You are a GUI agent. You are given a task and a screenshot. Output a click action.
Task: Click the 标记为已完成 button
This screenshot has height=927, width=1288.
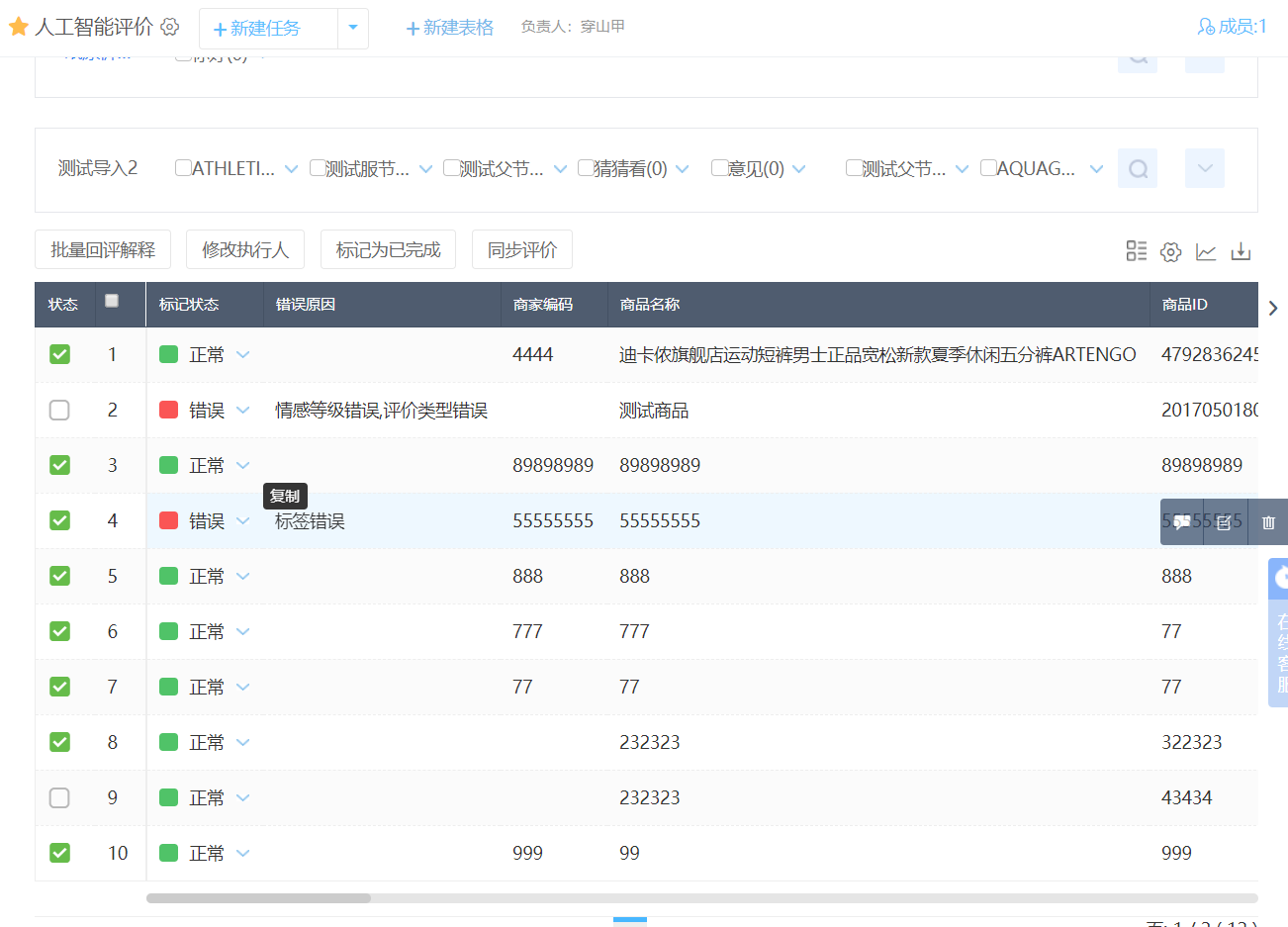point(388,249)
